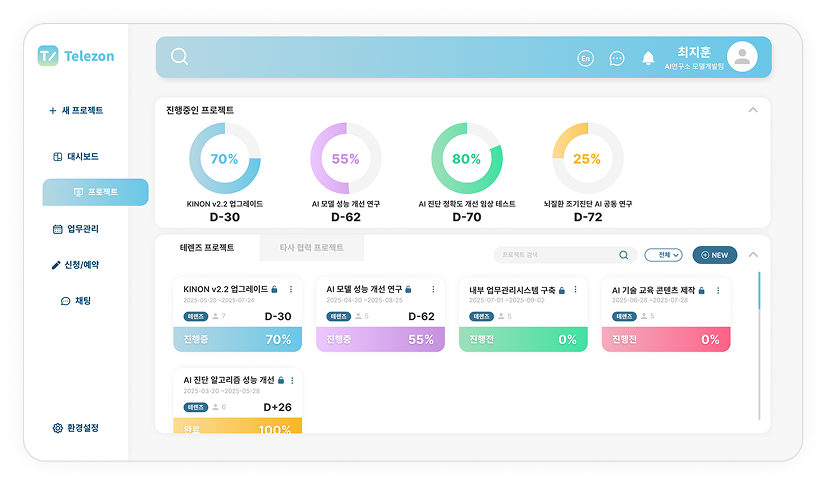
Task: Click 진행전 0% green progress bar
Action: 523,340
